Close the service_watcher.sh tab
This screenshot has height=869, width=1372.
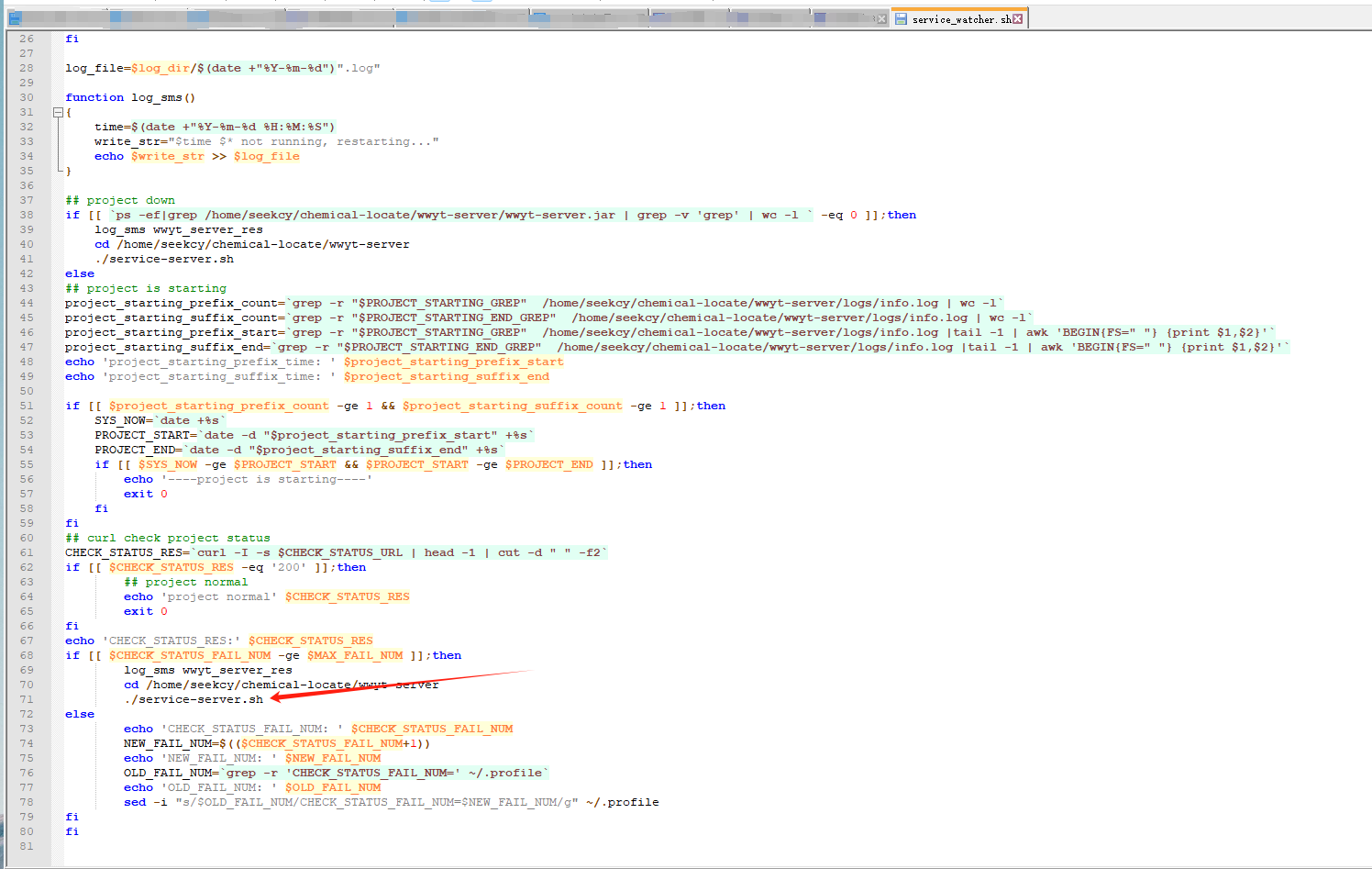tap(1017, 18)
